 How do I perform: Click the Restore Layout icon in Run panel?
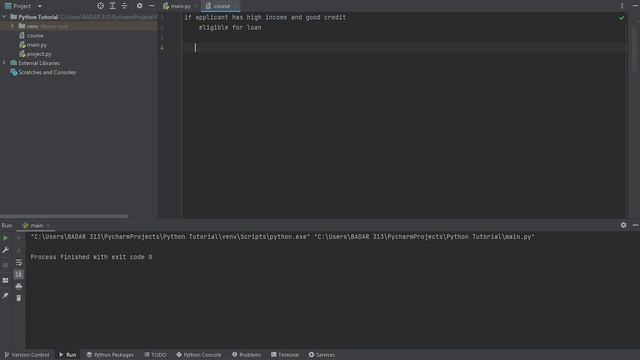5,280
